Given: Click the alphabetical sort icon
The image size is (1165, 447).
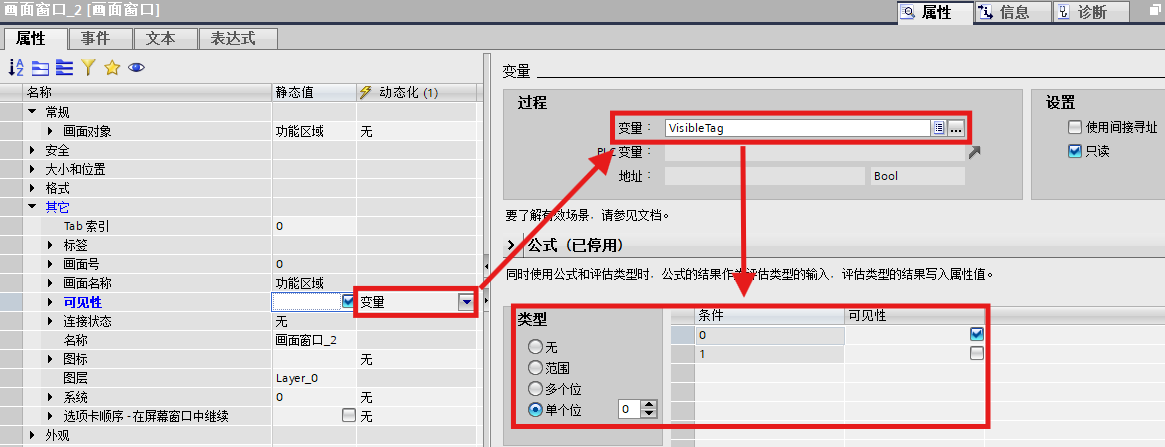Looking at the screenshot, I should coord(16,67).
